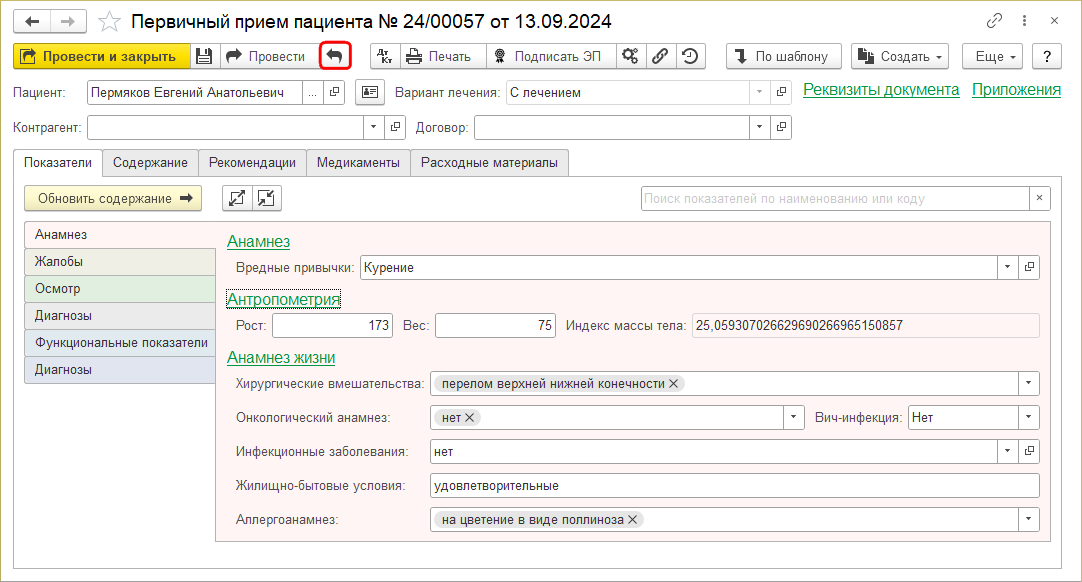Expand all indicator groups icon
The width and height of the screenshot is (1082, 582).
pos(237,198)
